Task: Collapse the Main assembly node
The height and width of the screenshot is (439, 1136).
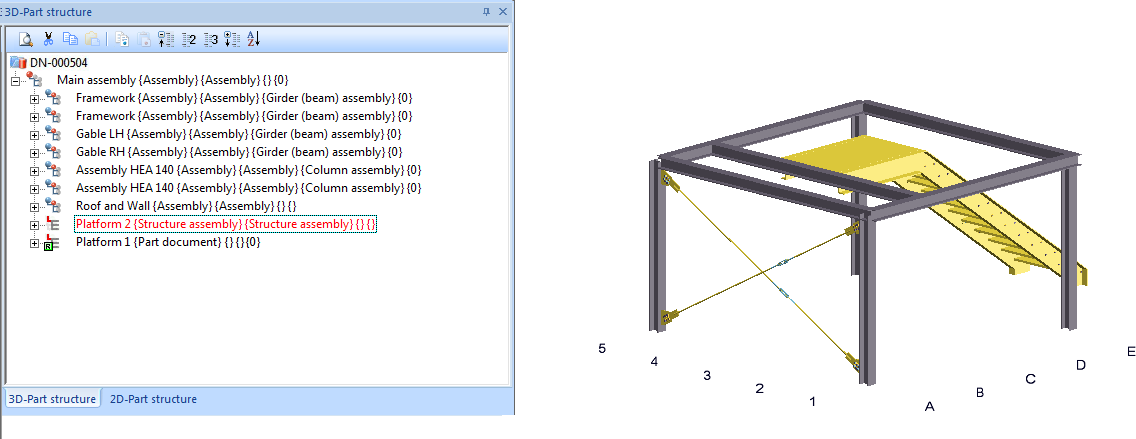Action: click(16, 81)
